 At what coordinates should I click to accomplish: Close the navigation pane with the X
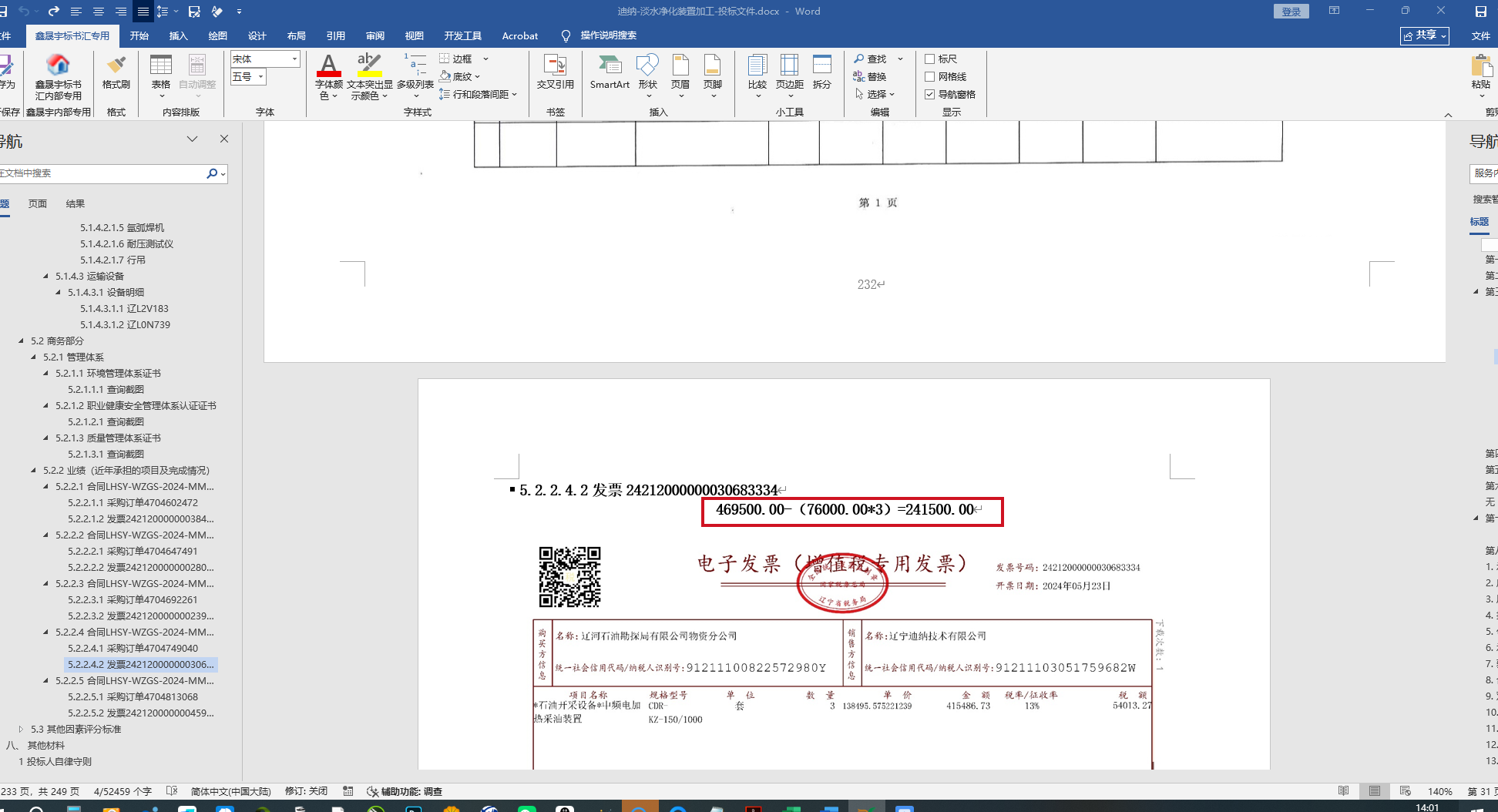click(x=224, y=139)
